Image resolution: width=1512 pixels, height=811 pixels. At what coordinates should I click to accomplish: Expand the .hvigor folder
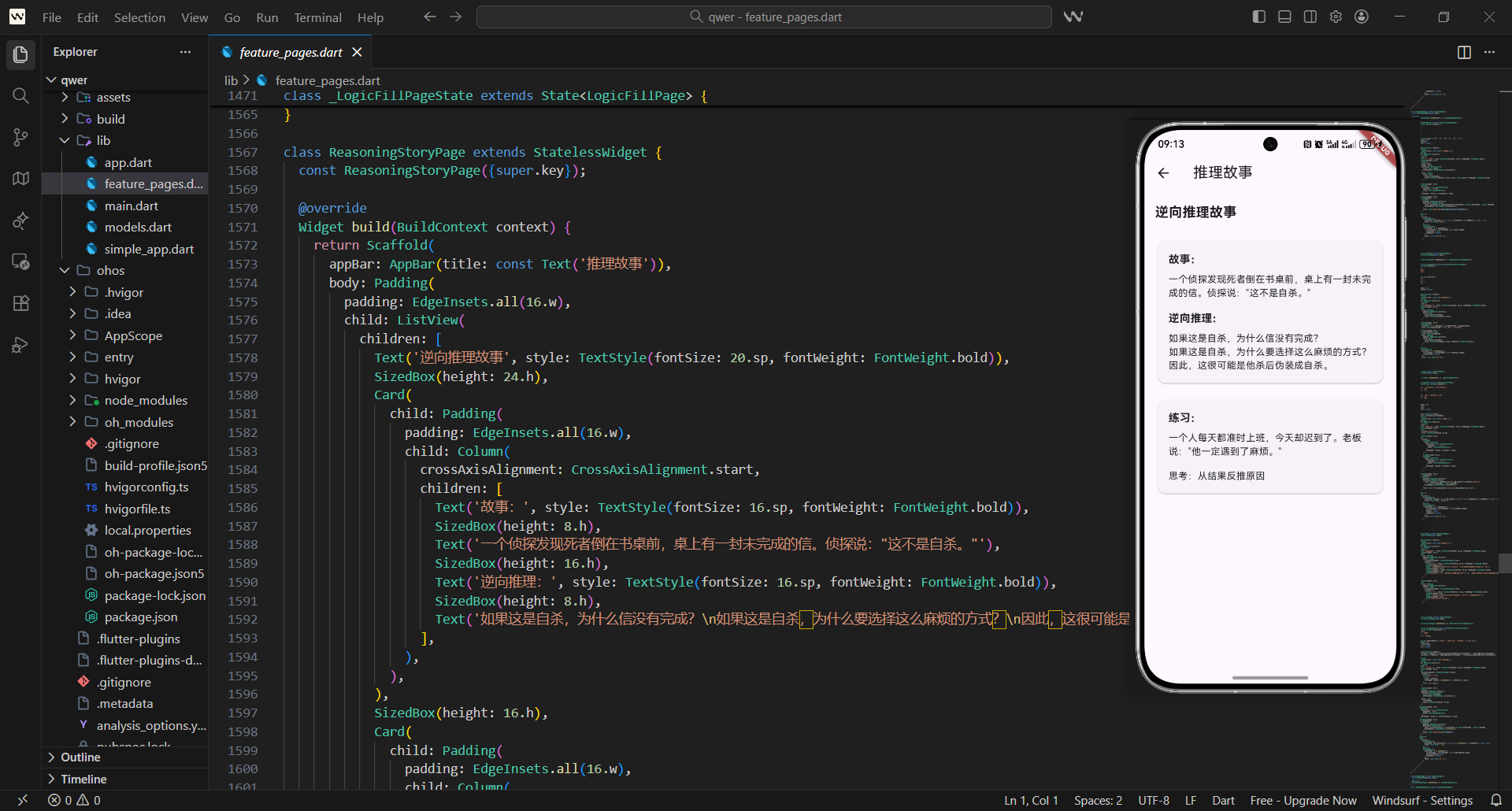[x=124, y=292]
